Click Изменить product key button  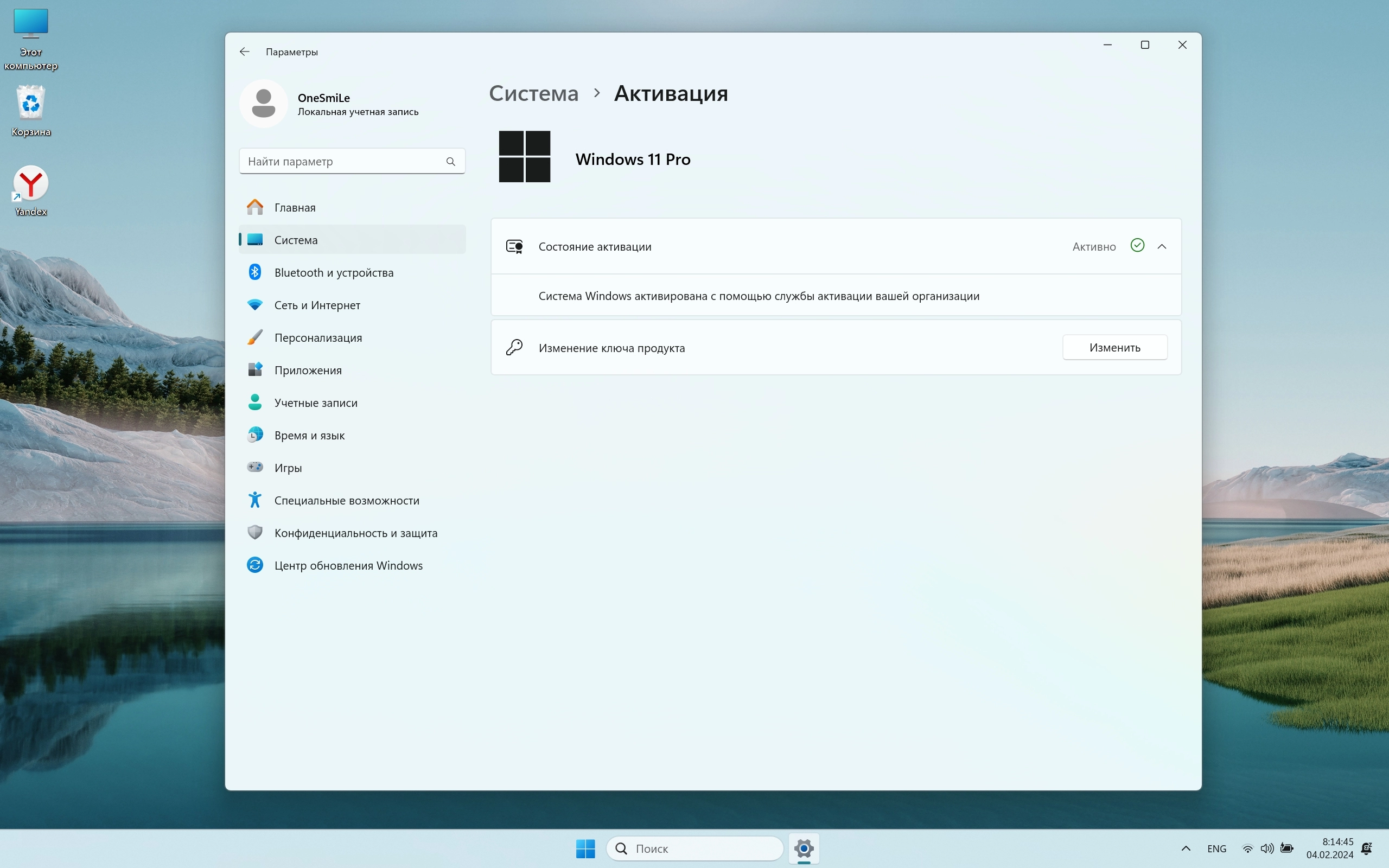[x=1114, y=347]
